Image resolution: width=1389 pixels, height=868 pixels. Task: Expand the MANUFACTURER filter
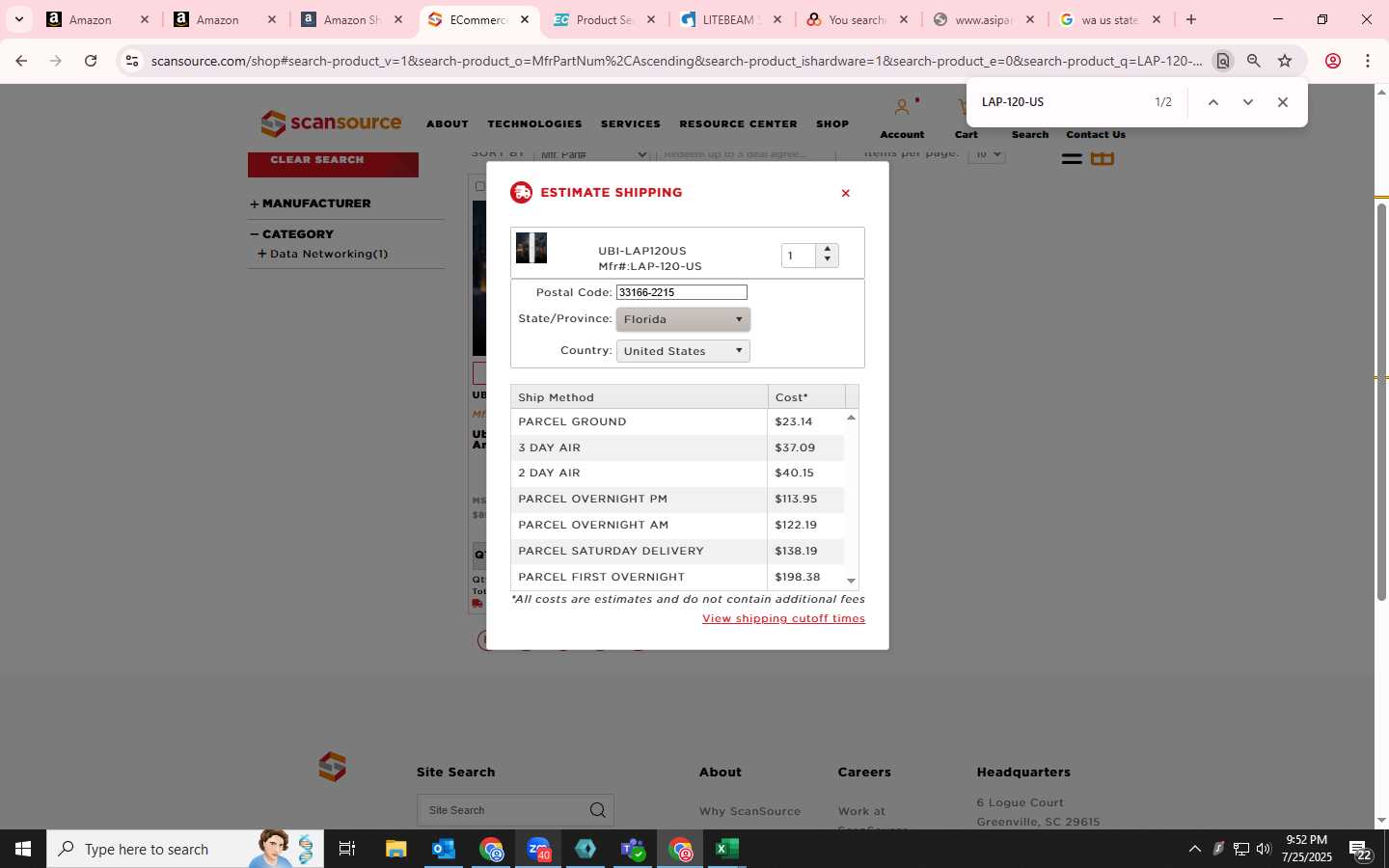tap(310, 203)
